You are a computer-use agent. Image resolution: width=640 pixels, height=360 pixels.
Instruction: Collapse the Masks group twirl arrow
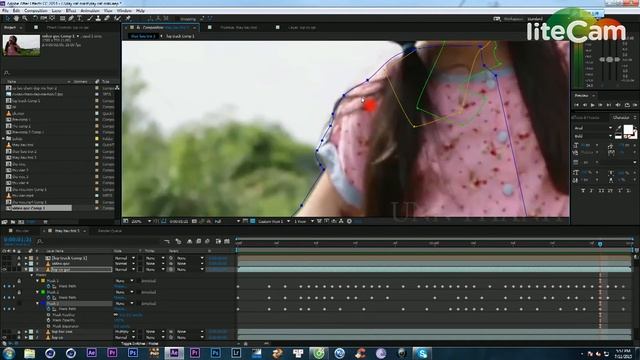pyautogui.click(x=32, y=275)
